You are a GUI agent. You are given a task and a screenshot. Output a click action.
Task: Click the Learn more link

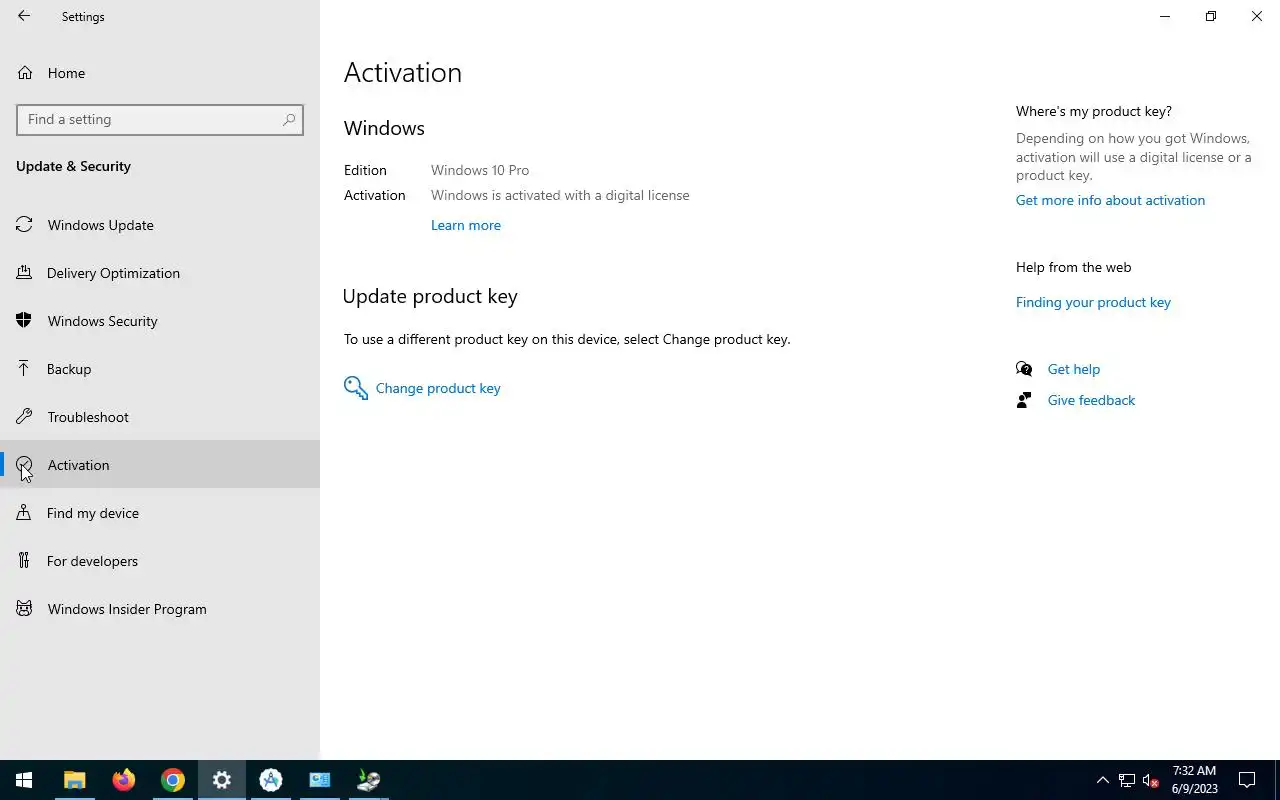466,225
